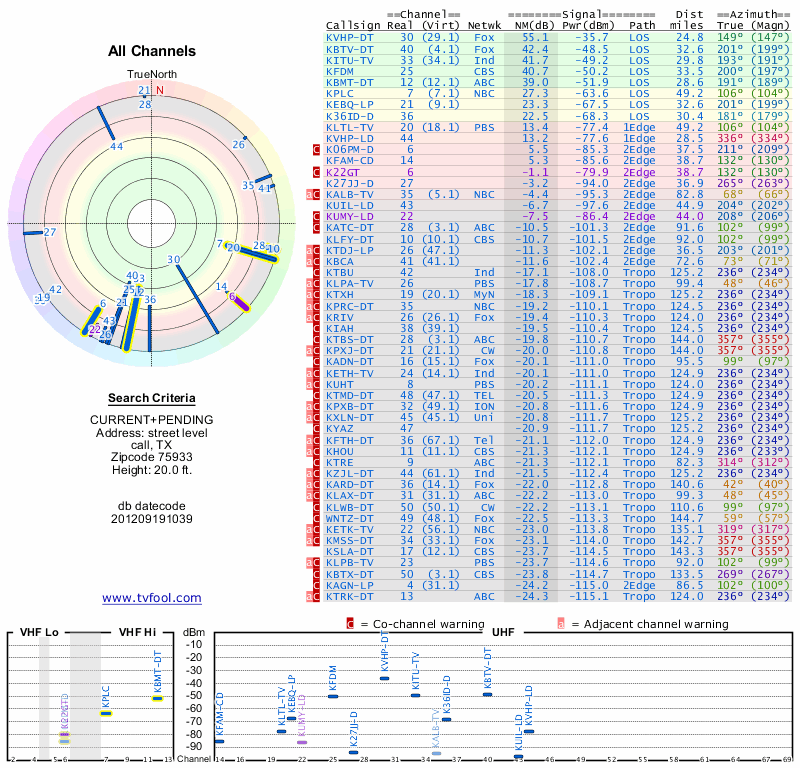
Task: Click the co-channel warning icon beside K06PM-D
Action: (x=316, y=150)
